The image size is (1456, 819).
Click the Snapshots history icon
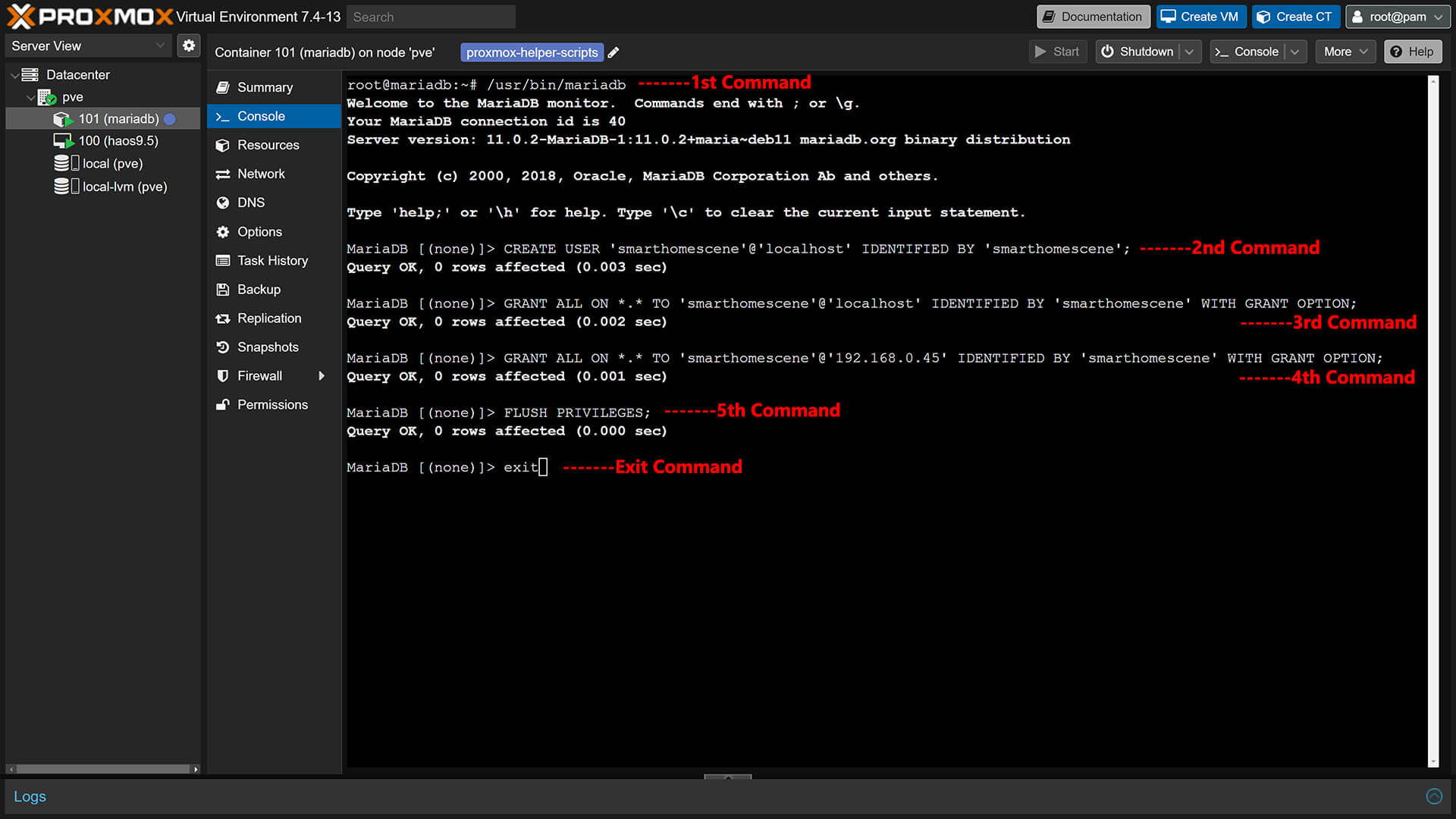[x=222, y=347]
